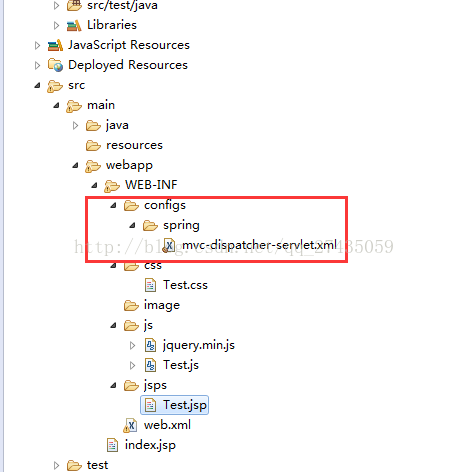Click the configs folder icon

coord(131,206)
